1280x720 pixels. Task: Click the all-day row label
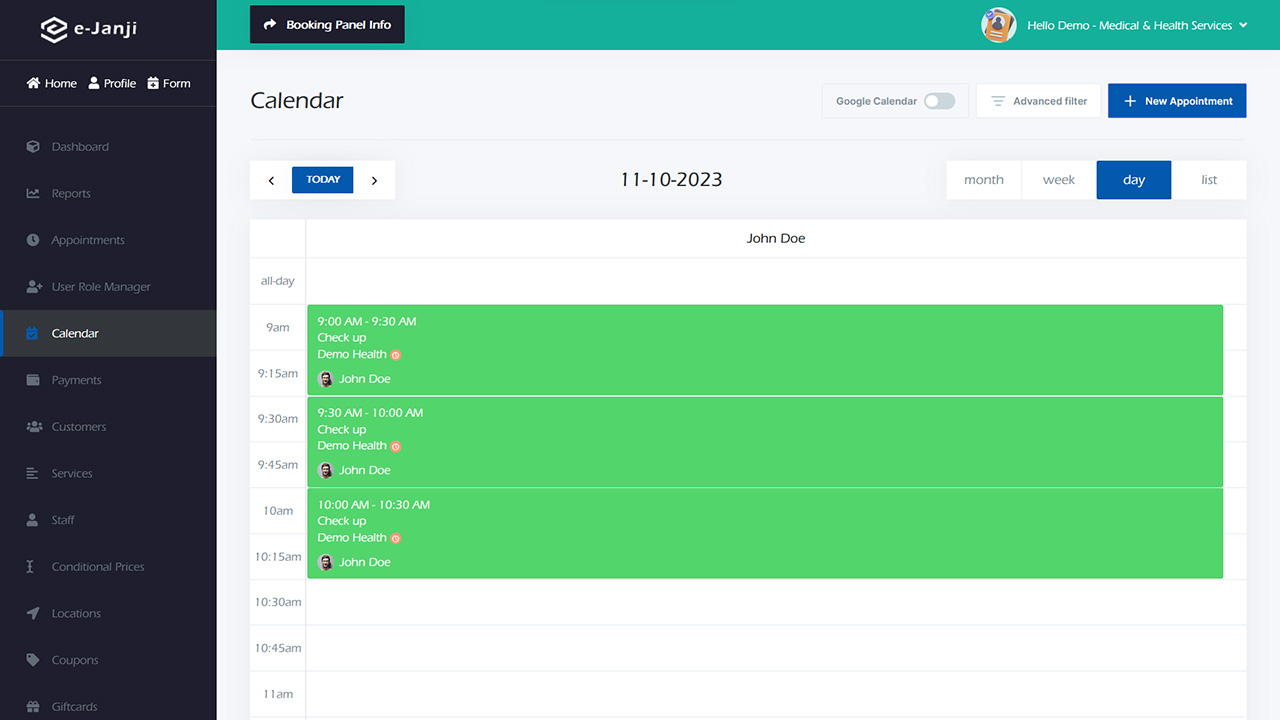coord(278,281)
